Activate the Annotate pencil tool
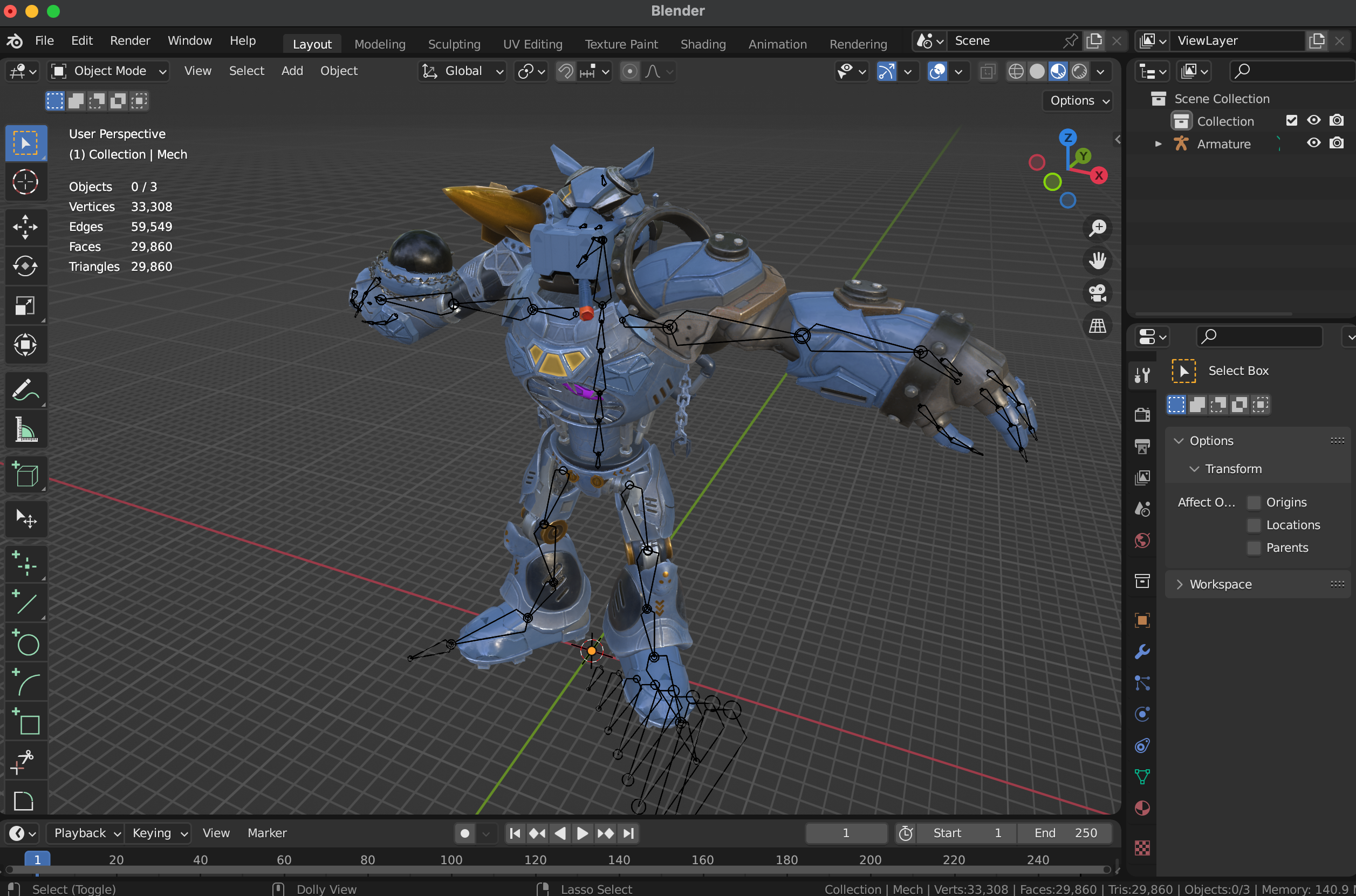 tap(25, 391)
